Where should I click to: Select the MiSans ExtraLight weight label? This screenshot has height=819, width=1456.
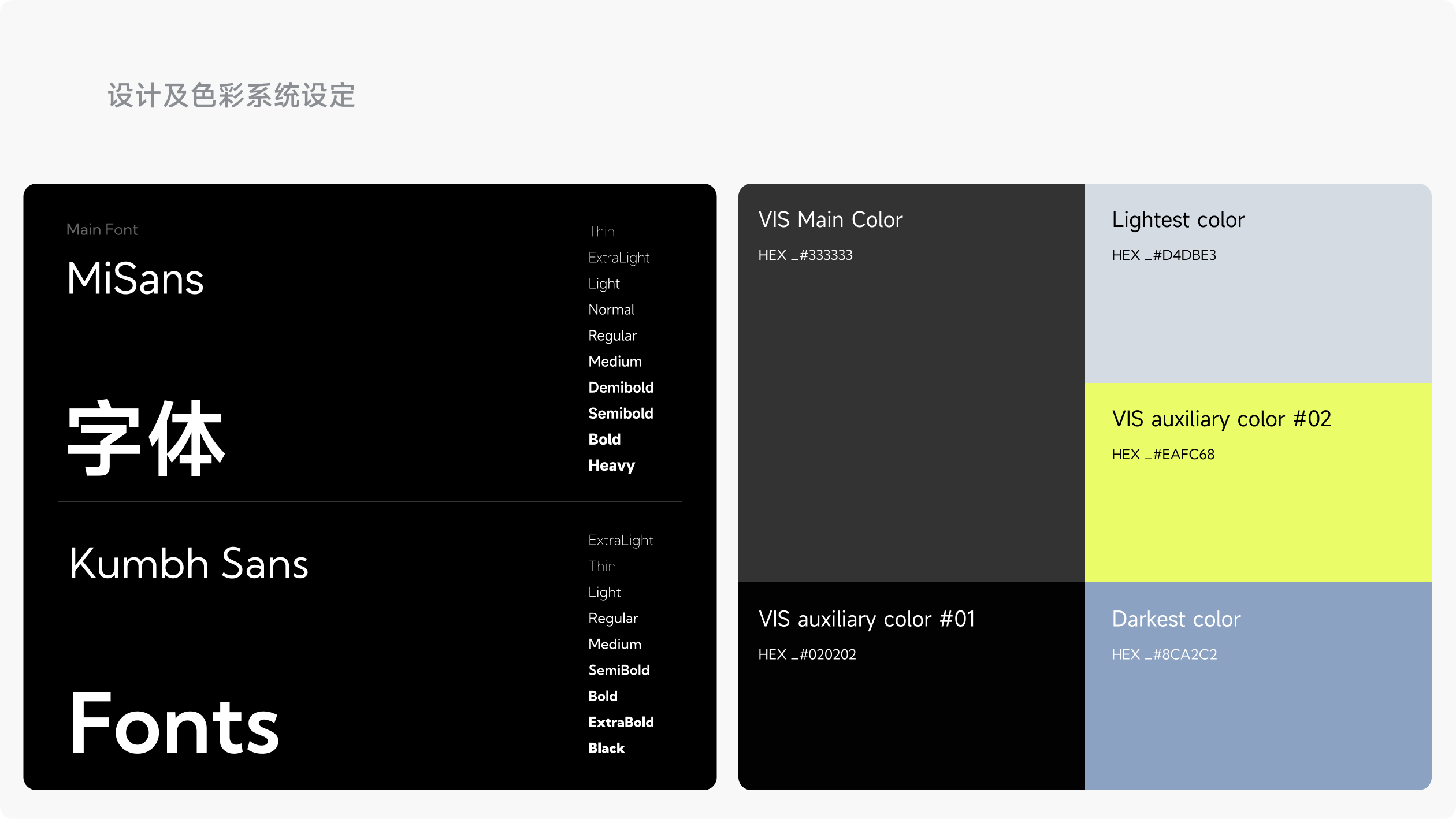618,258
